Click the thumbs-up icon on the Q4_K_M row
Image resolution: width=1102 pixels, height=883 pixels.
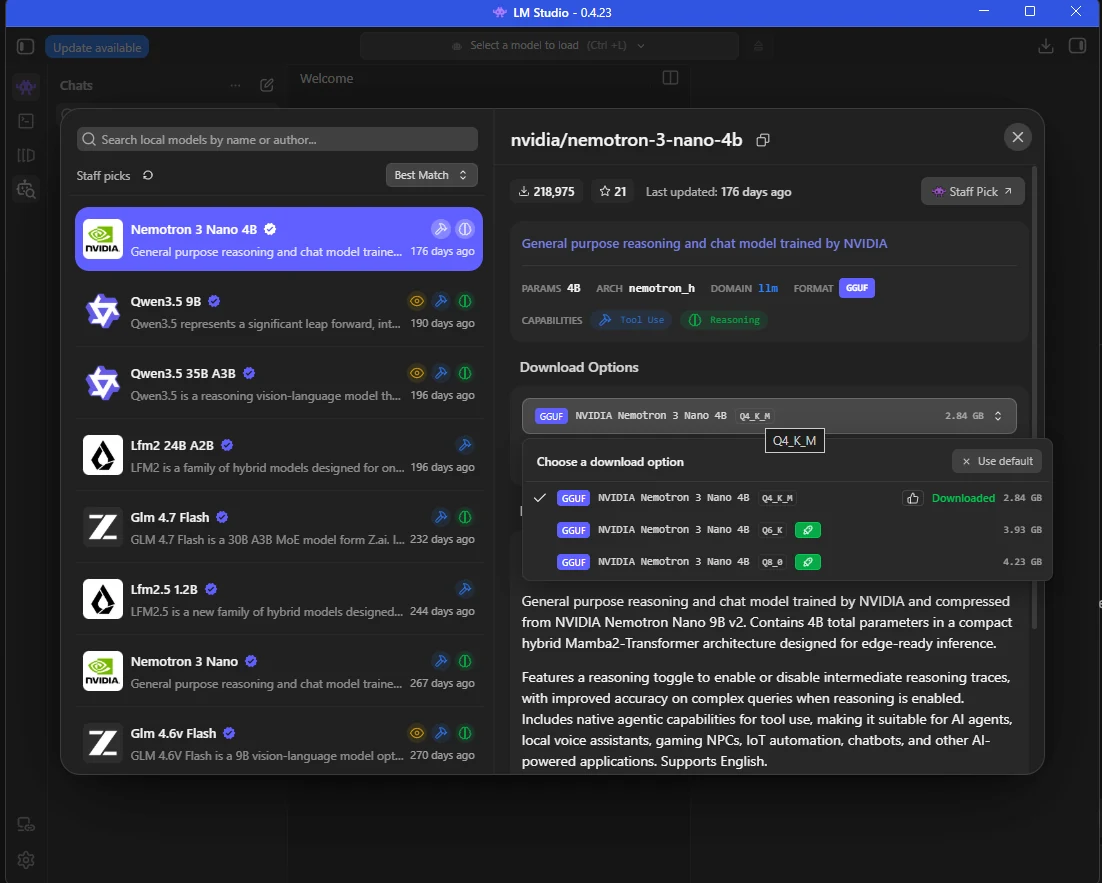pyautogui.click(x=912, y=498)
